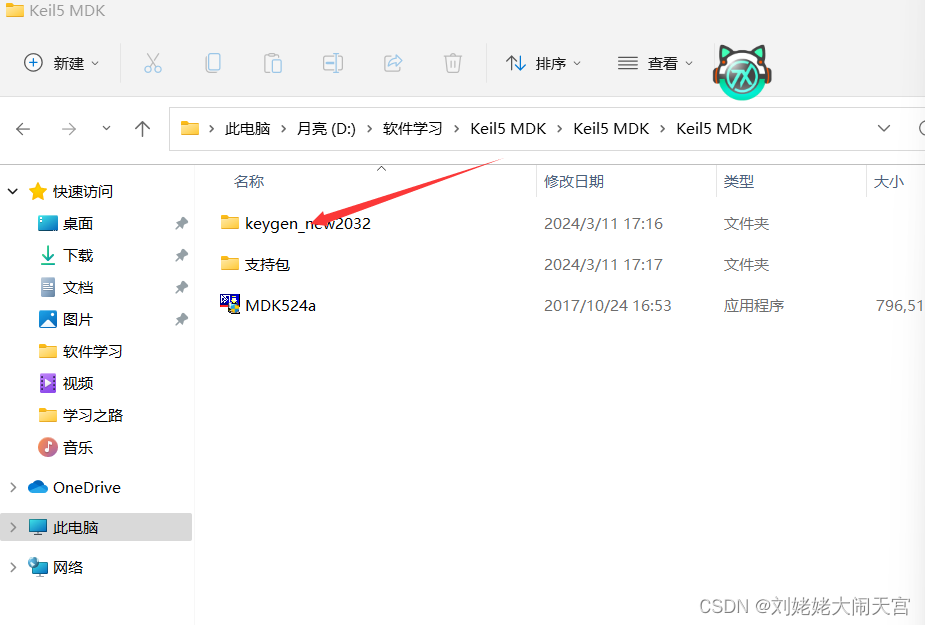925x625 pixels.
Task: Click the MDK524a installer icon
Action: click(x=229, y=304)
